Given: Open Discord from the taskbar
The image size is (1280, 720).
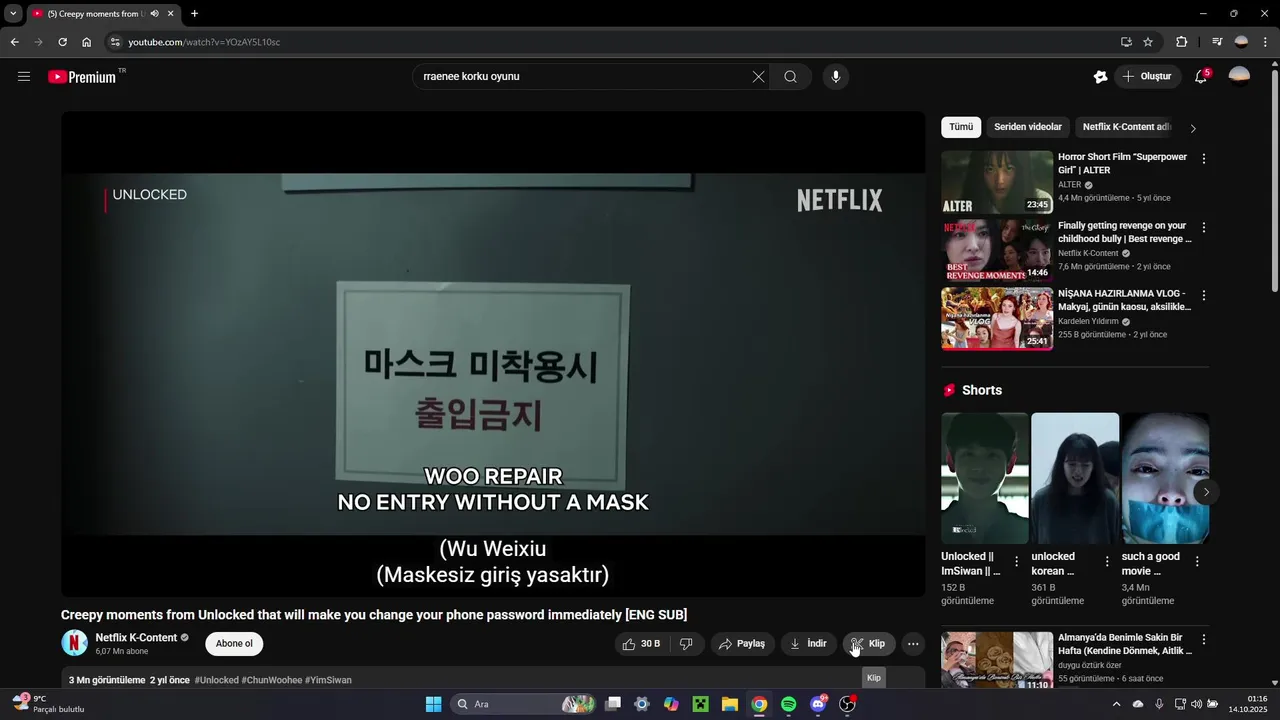Looking at the screenshot, I should click(818, 704).
